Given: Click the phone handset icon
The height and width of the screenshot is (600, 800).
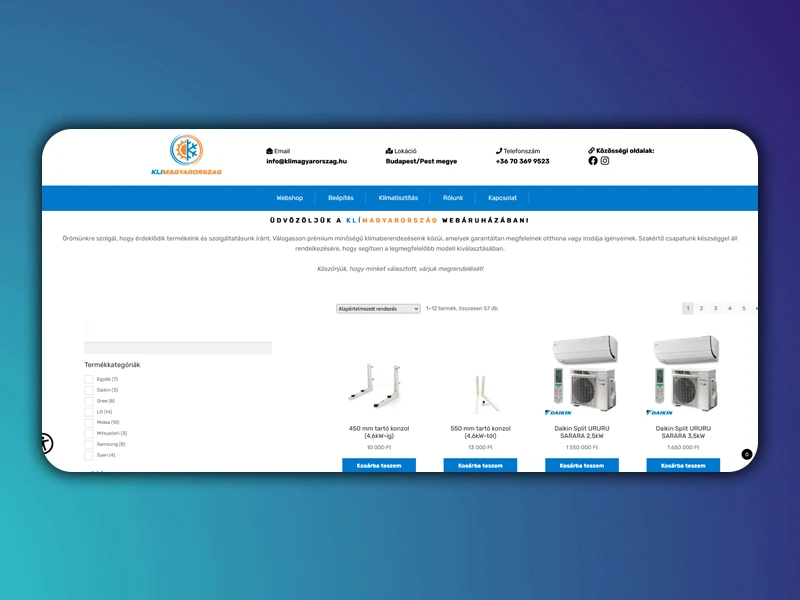Looking at the screenshot, I should (498, 151).
